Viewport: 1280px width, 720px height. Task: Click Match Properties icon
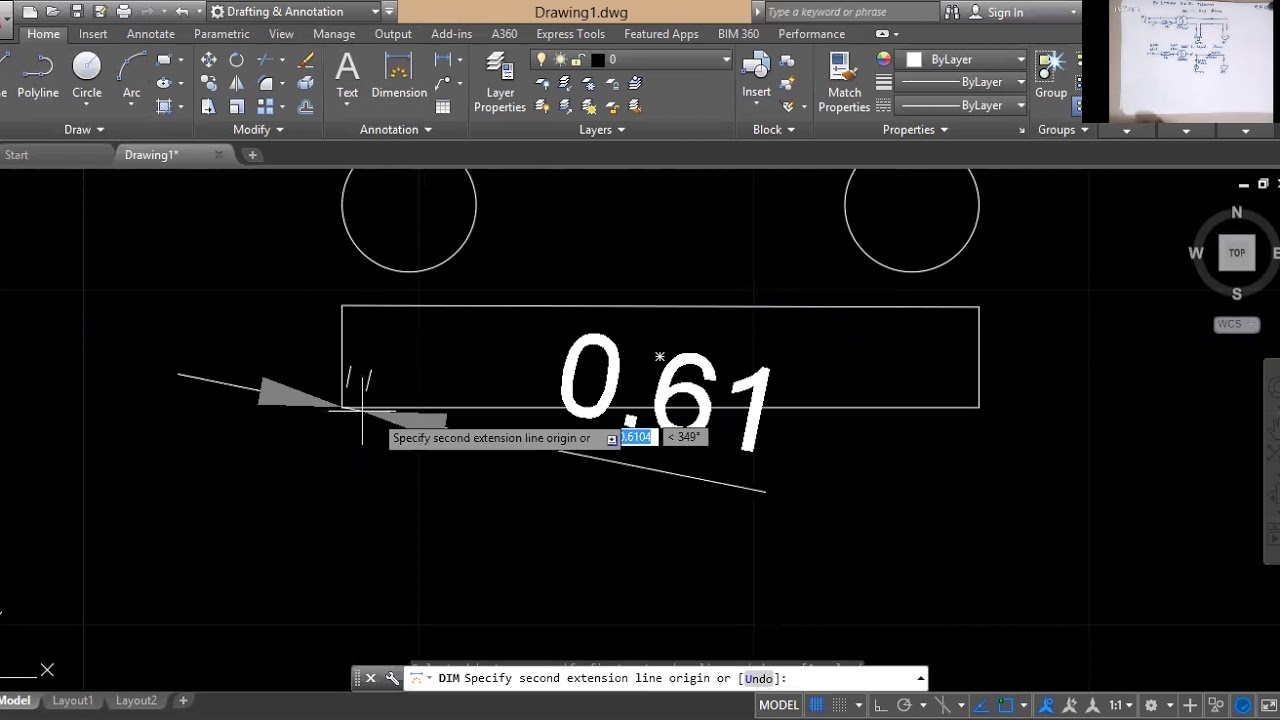[x=844, y=83]
